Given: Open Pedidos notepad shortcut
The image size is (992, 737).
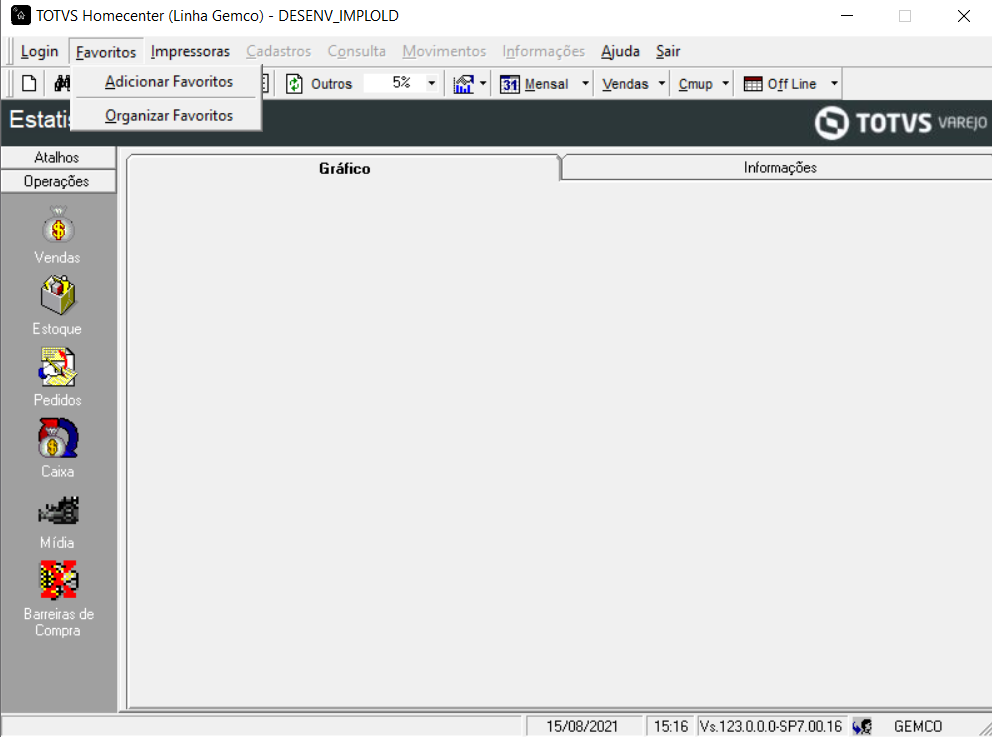Looking at the screenshot, I should (58, 367).
